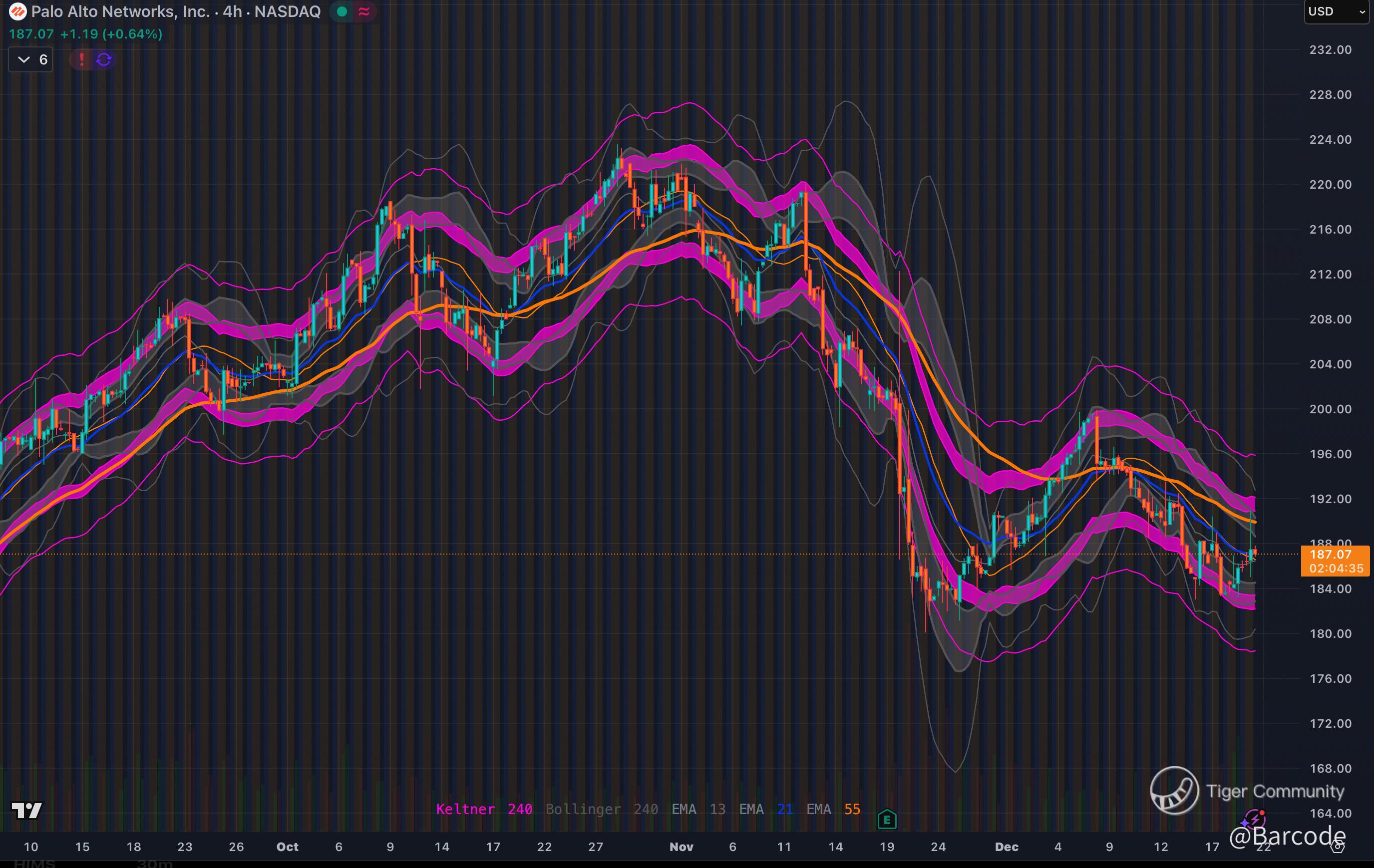Click the Bollinger 240 indicator label
The image size is (1374, 868).
602,809
